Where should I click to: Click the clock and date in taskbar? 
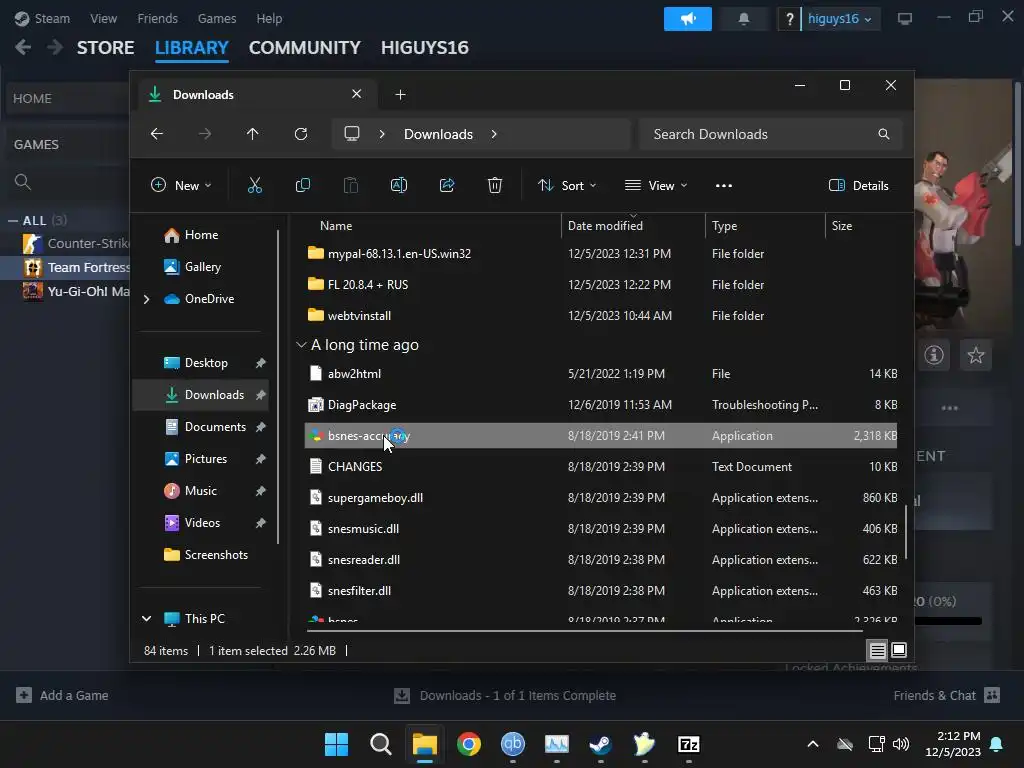click(x=953, y=744)
